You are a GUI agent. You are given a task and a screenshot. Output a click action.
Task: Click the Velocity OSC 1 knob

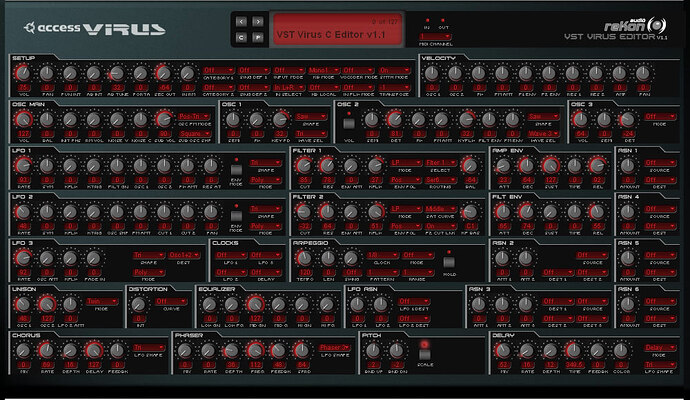432,73
